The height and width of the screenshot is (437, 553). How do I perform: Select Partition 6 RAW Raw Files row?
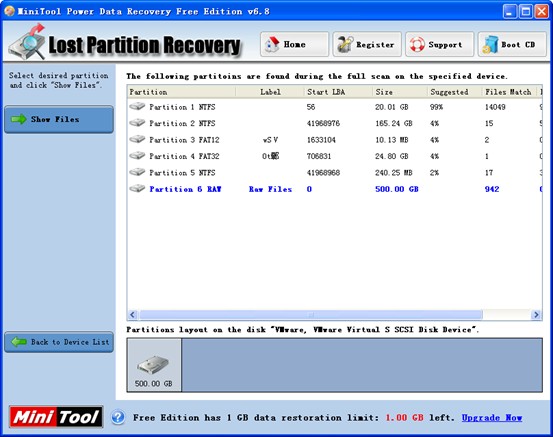point(334,189)
